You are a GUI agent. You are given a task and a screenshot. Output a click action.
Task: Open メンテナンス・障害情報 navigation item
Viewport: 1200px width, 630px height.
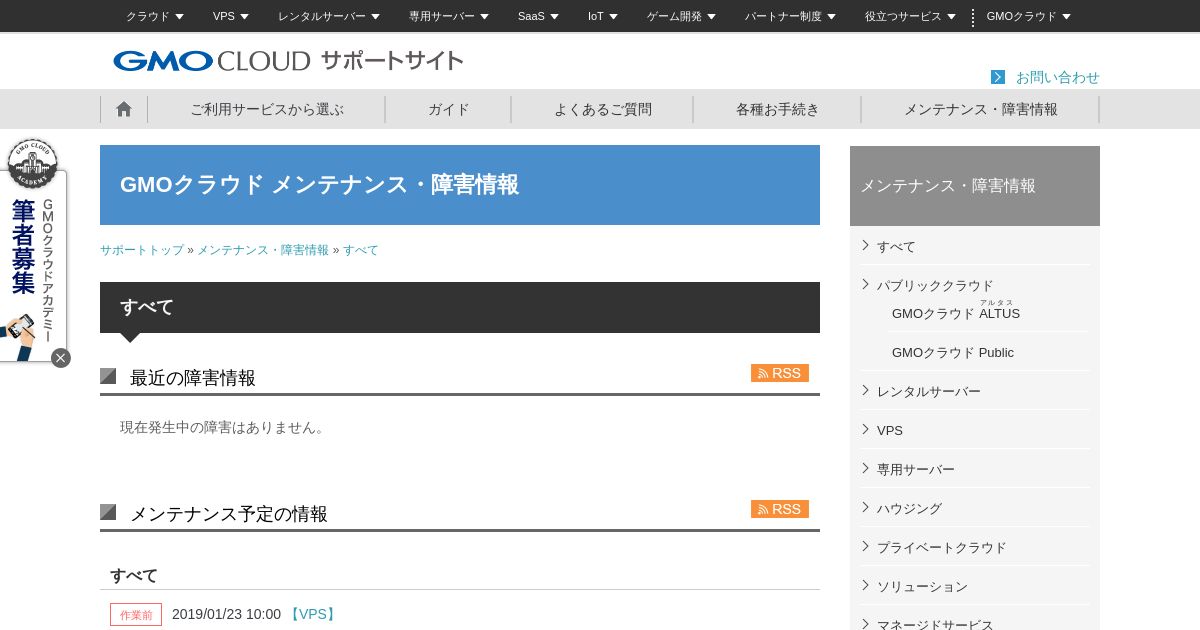pyautogui.click(x=981, y=109)
